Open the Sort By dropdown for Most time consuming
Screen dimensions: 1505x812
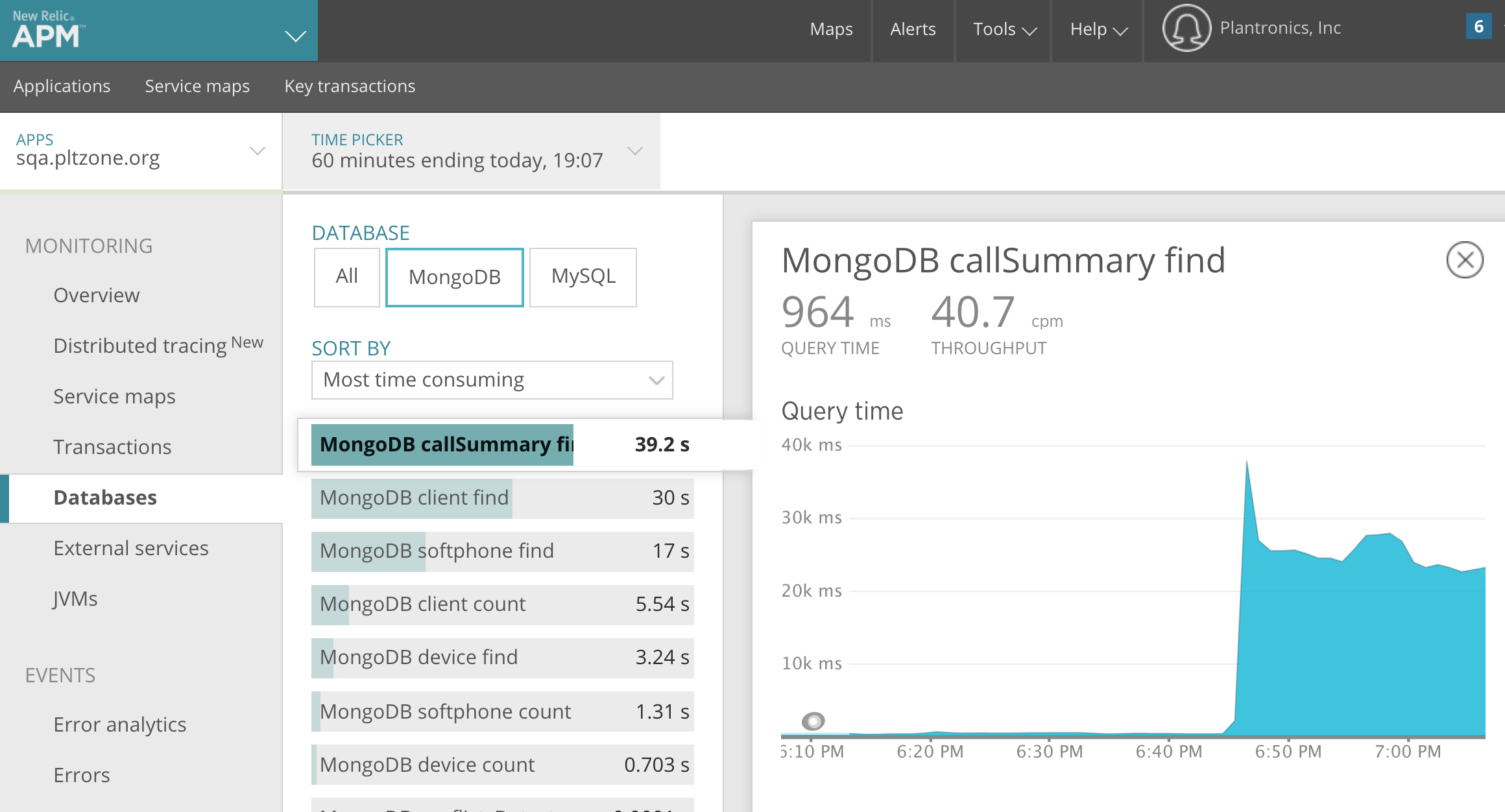coord(492,380)
